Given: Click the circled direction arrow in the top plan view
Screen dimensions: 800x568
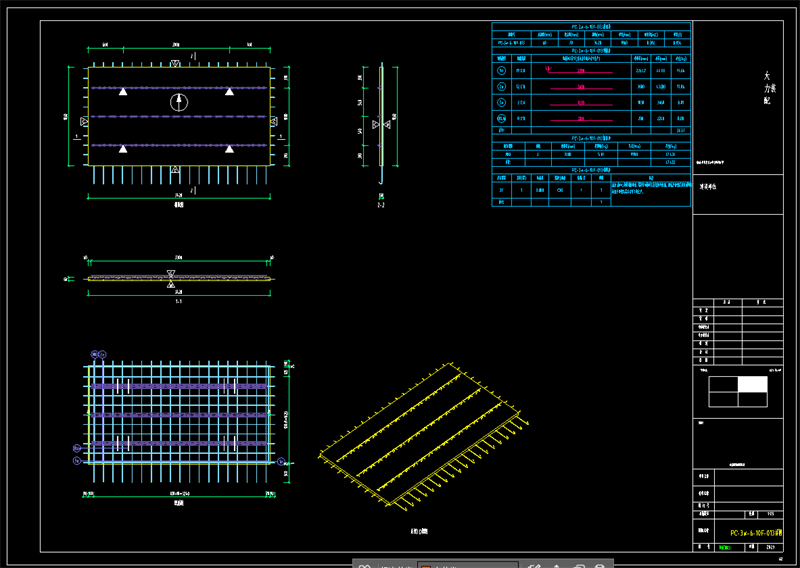Looking at the screenshot, I should point(179,102).
